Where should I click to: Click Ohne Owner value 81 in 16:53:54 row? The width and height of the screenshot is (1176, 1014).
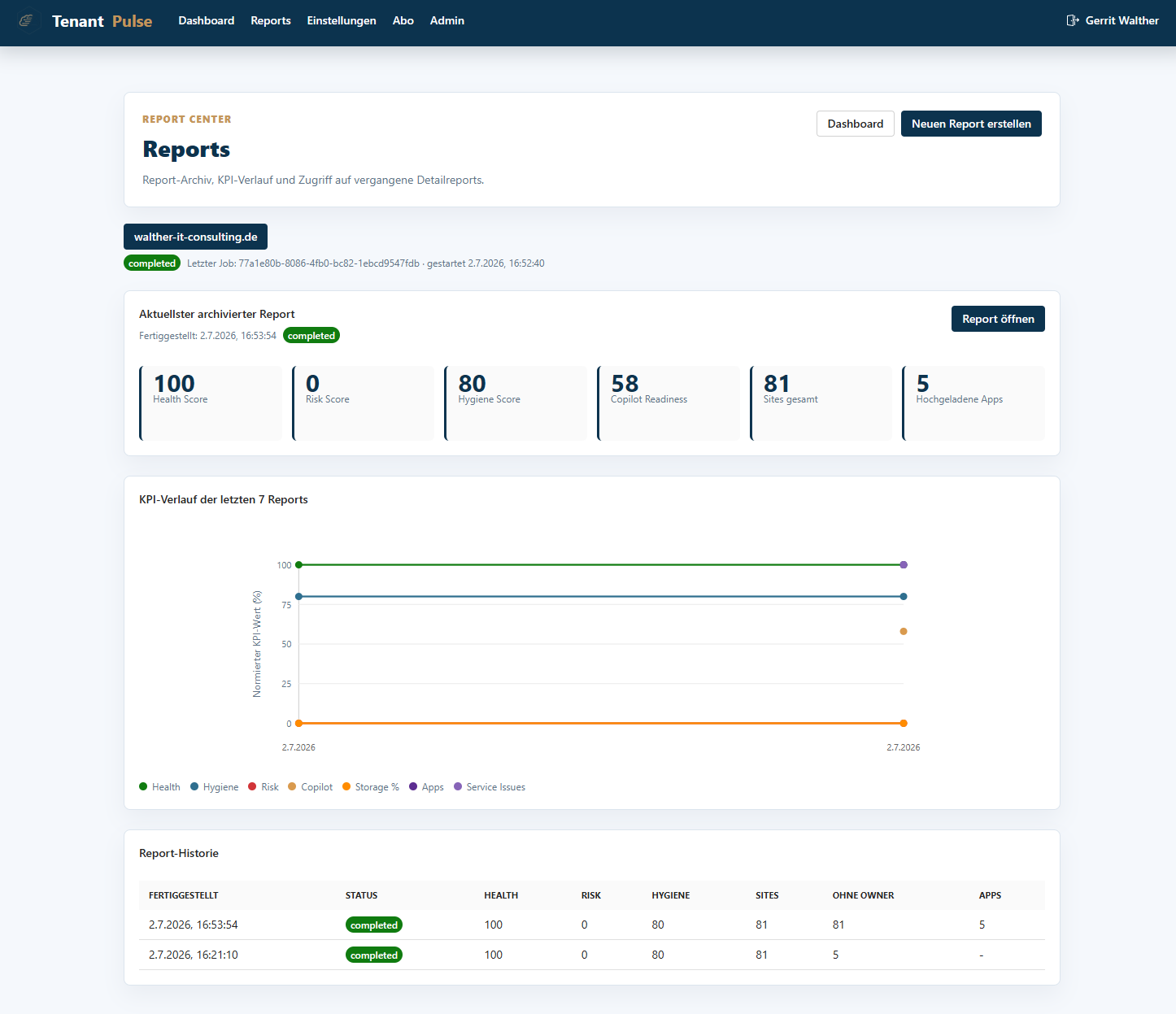tap(838, 925)
